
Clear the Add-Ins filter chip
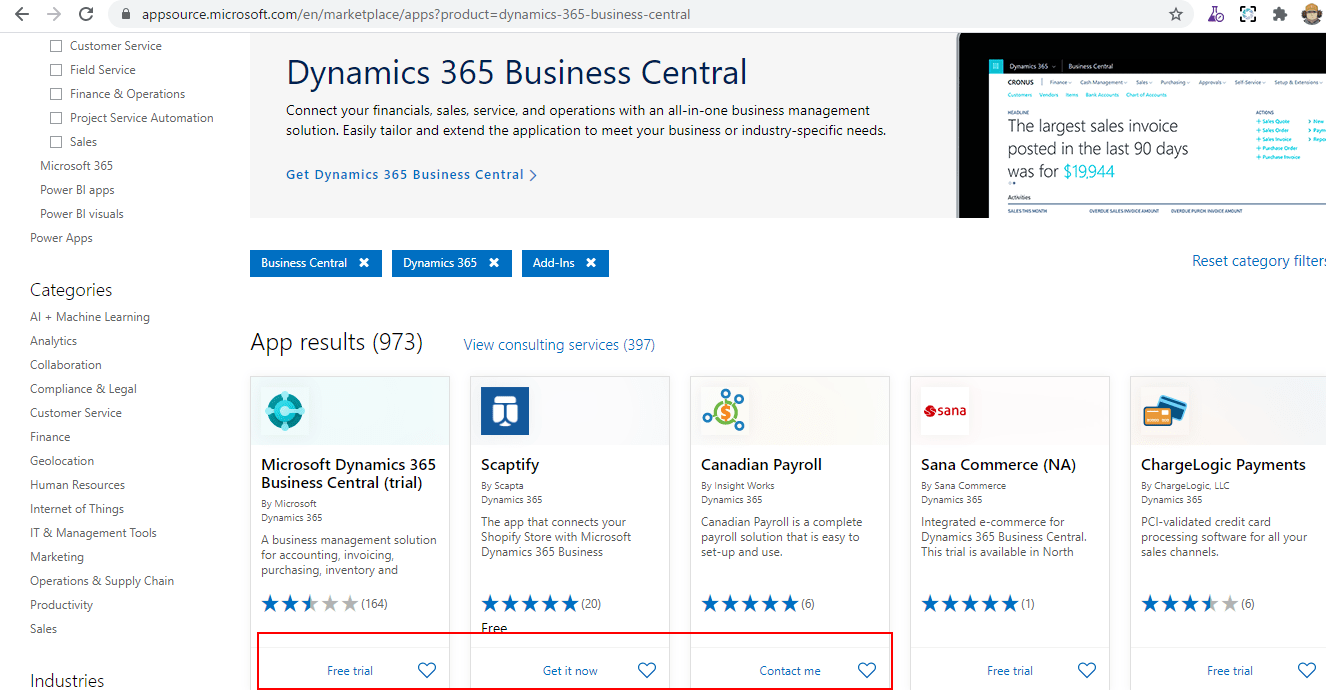(x=592, y=263)
